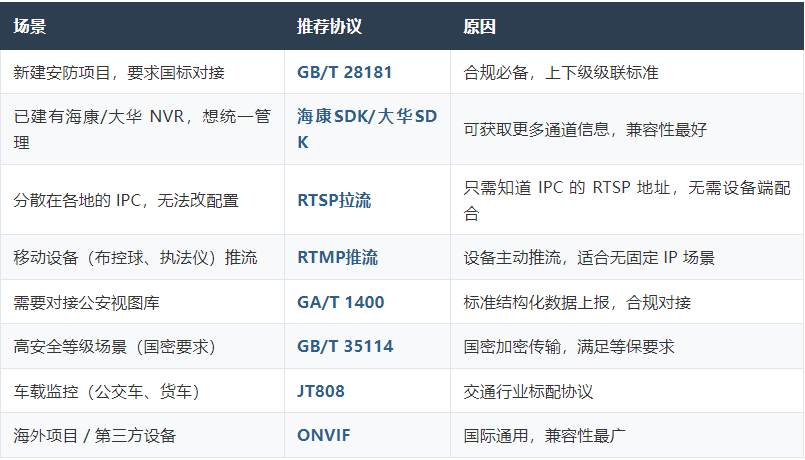Open the 海康SDK/大华SDK protocol link
The height and width of the screenshot is (460, 805).
tap(367, 129)
